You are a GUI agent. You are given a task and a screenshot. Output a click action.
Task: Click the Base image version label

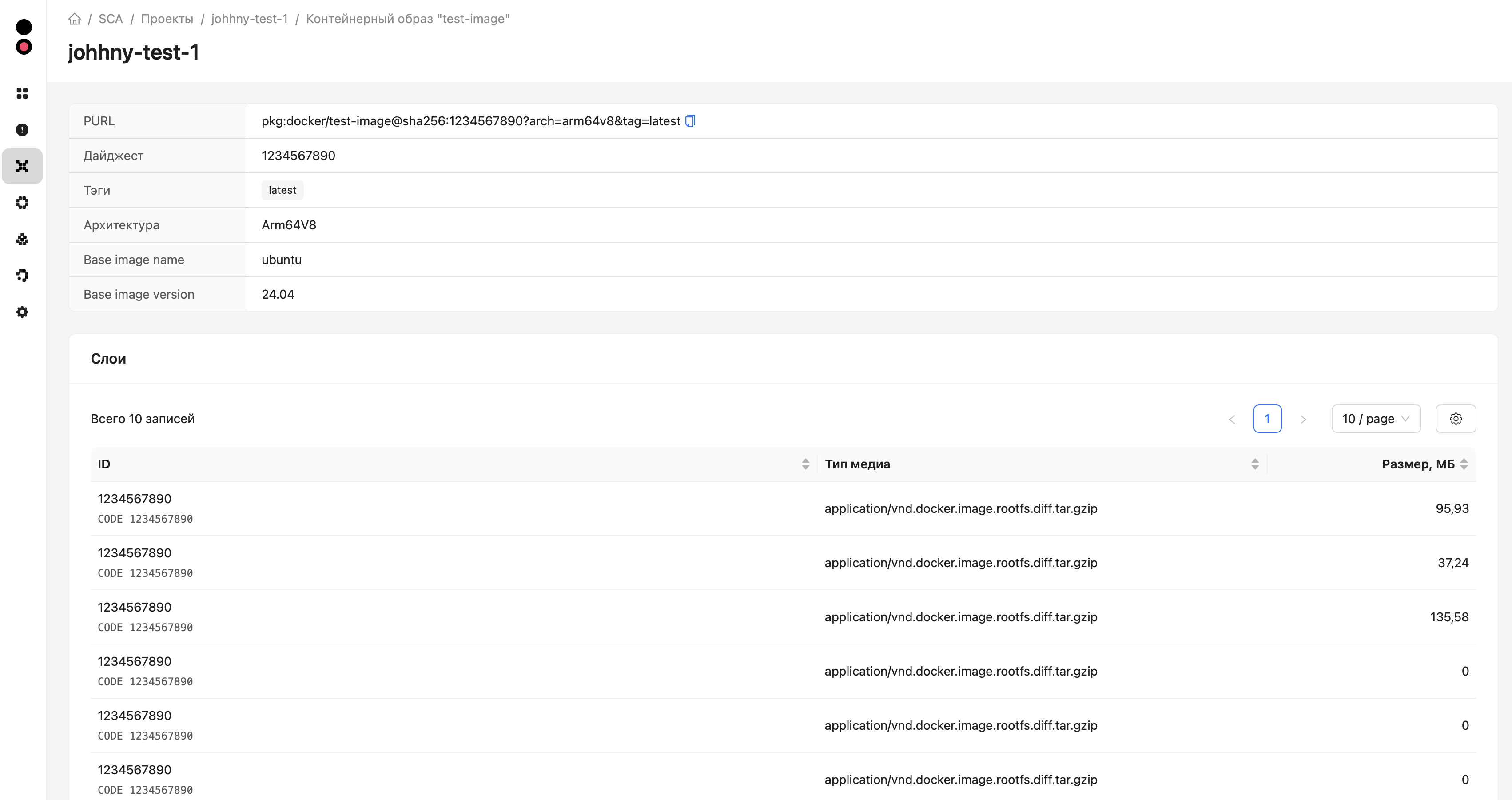[x=139, y=294]
